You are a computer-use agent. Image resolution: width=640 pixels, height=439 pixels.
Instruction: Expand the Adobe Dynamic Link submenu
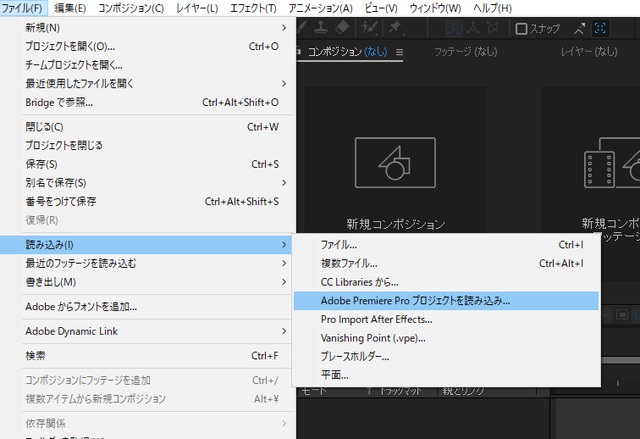coord(148,331)
